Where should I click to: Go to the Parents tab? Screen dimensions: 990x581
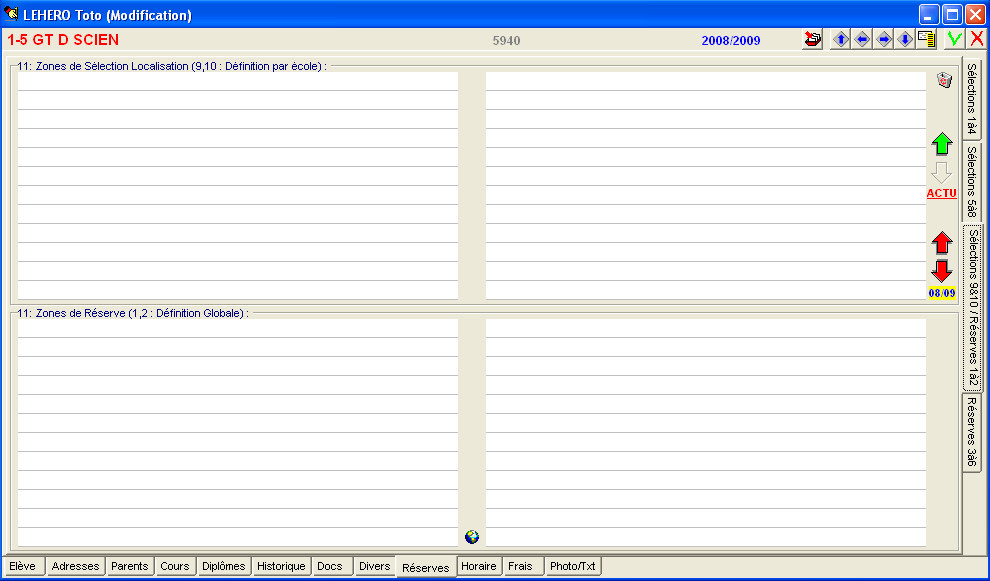point(129,566)
